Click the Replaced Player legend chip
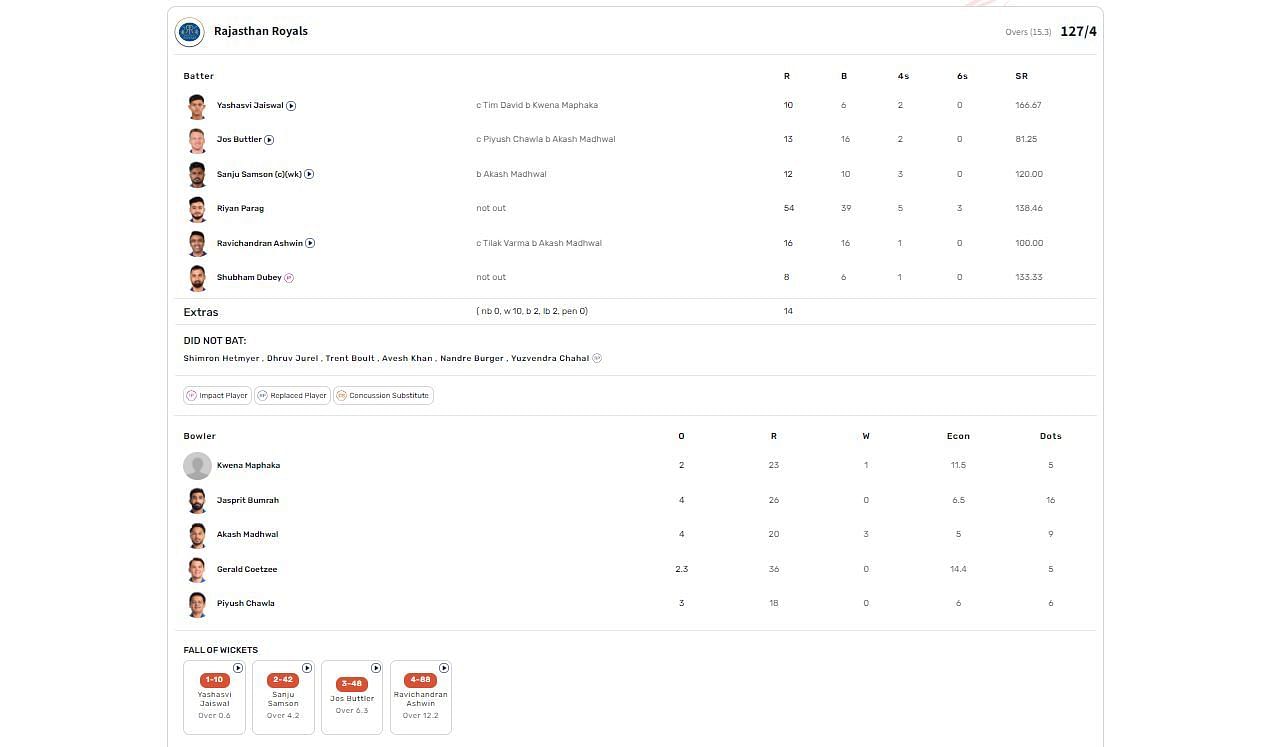Image resolution: width=1270 pixels, height=747 pixels. coord(292,396)
